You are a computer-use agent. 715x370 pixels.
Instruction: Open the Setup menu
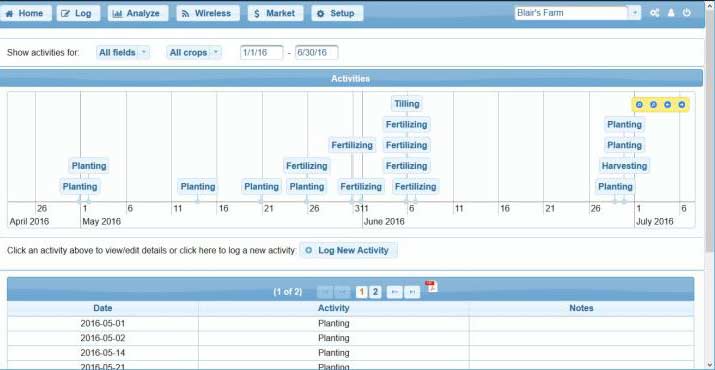337,13
